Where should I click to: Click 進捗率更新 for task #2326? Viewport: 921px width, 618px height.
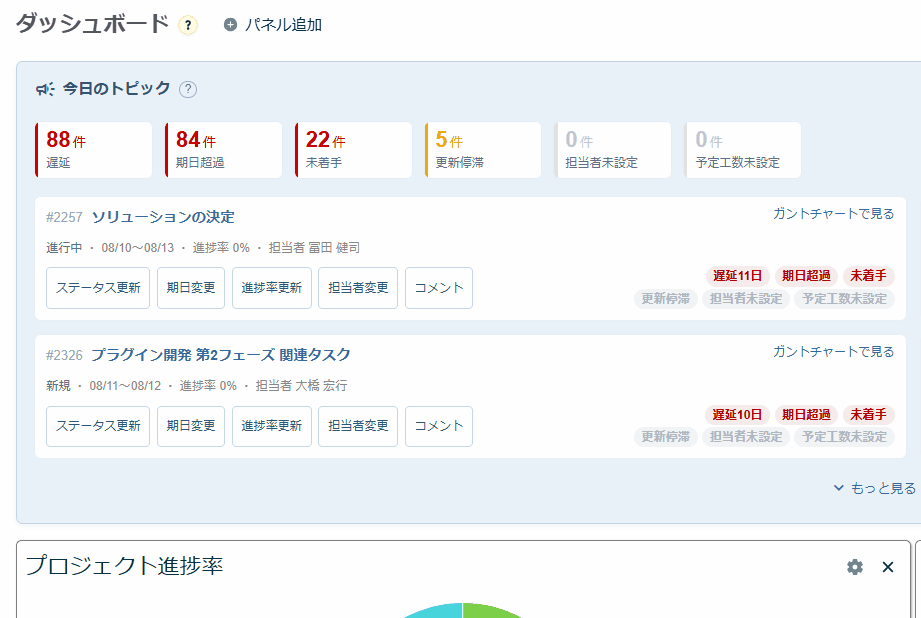271,426
